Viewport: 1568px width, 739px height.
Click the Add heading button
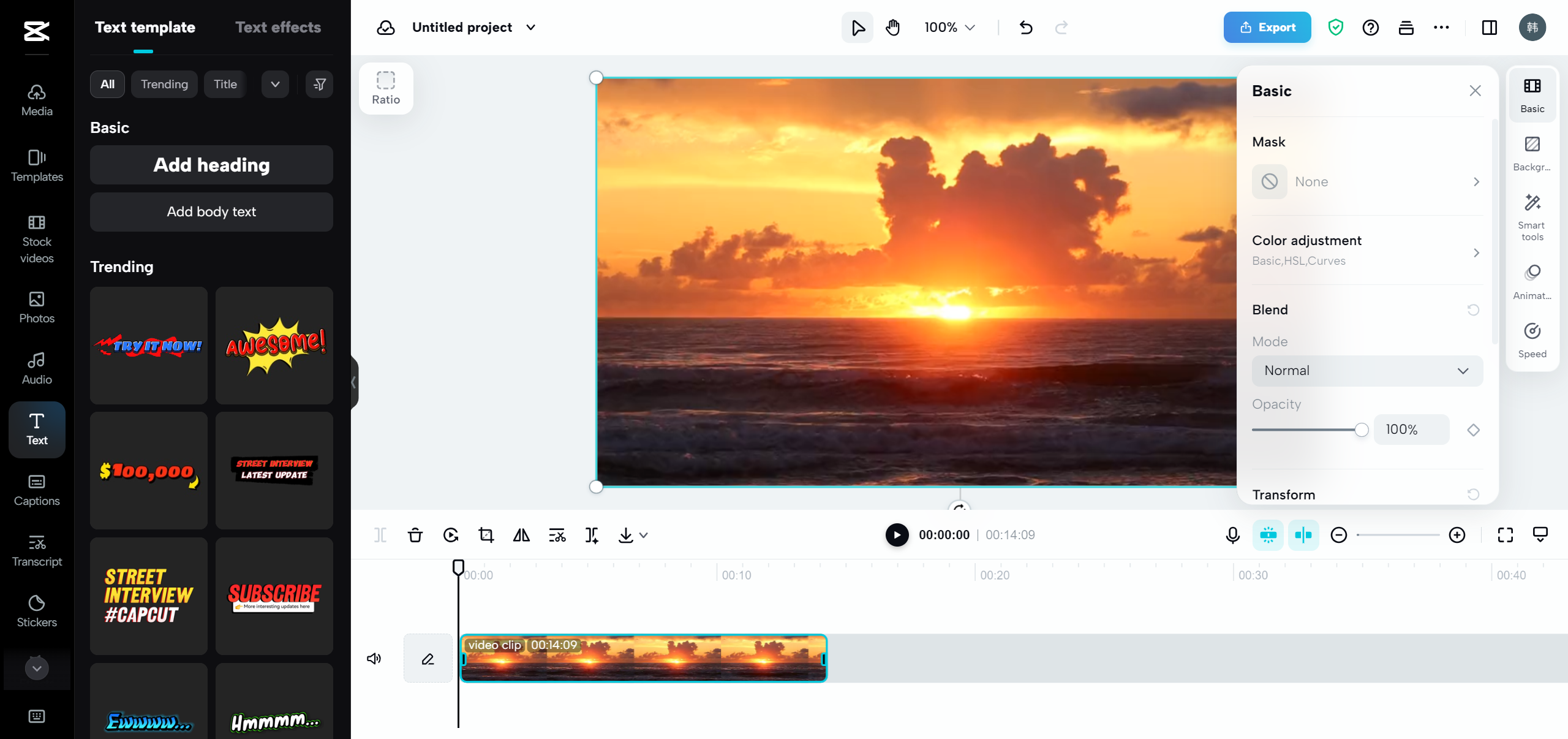[x=211, y=164]
